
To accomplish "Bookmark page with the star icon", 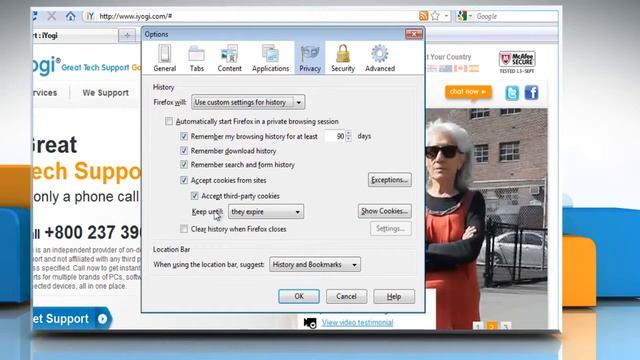I will (435, 16).
